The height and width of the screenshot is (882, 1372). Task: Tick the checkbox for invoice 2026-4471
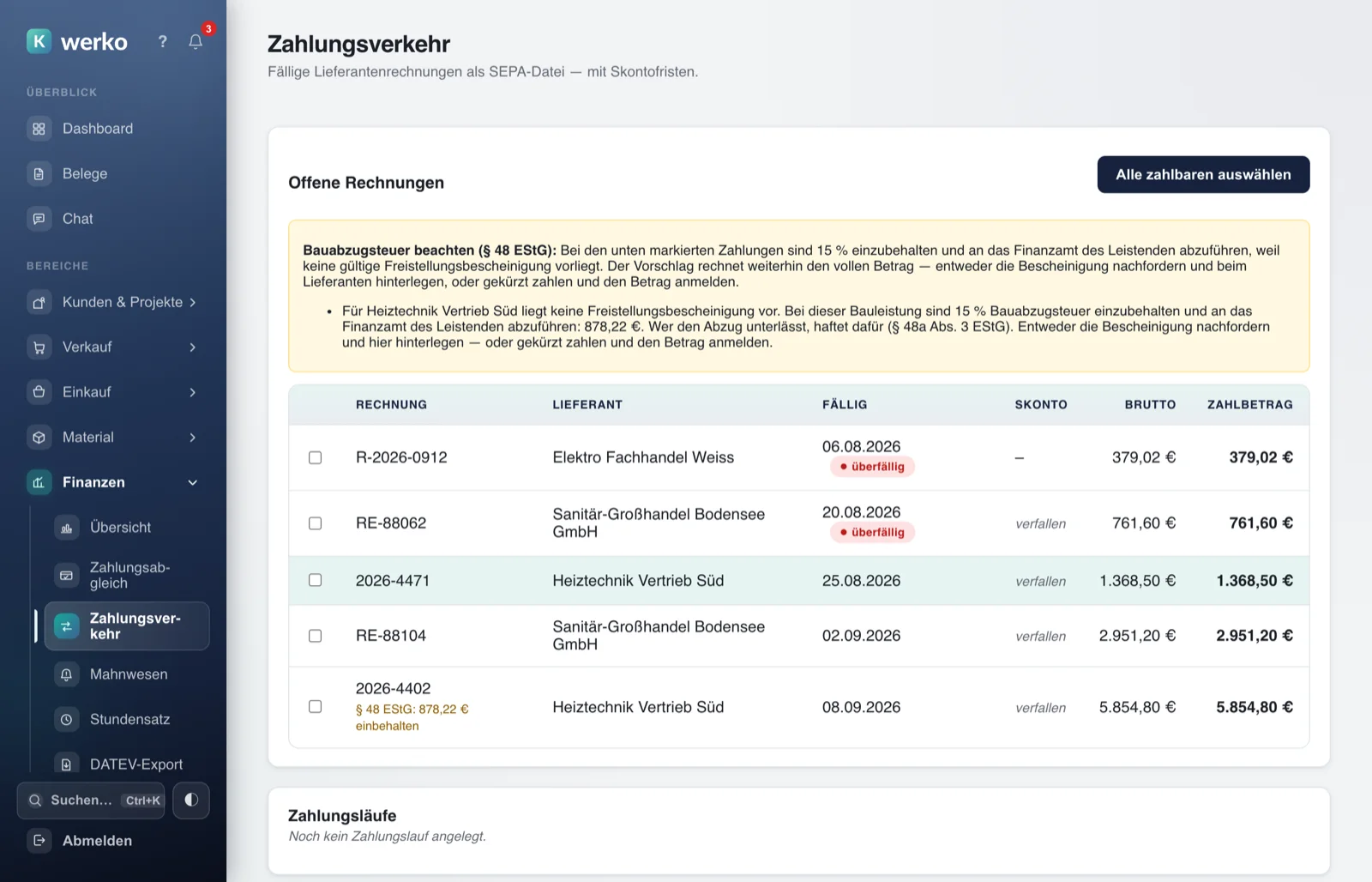point(315,580)
